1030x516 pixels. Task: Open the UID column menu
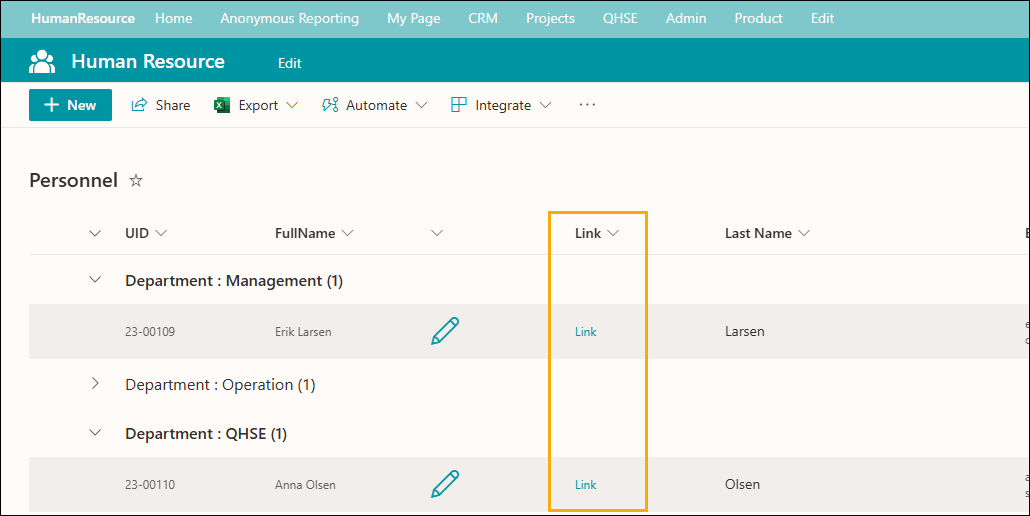[x=161, y=233]
